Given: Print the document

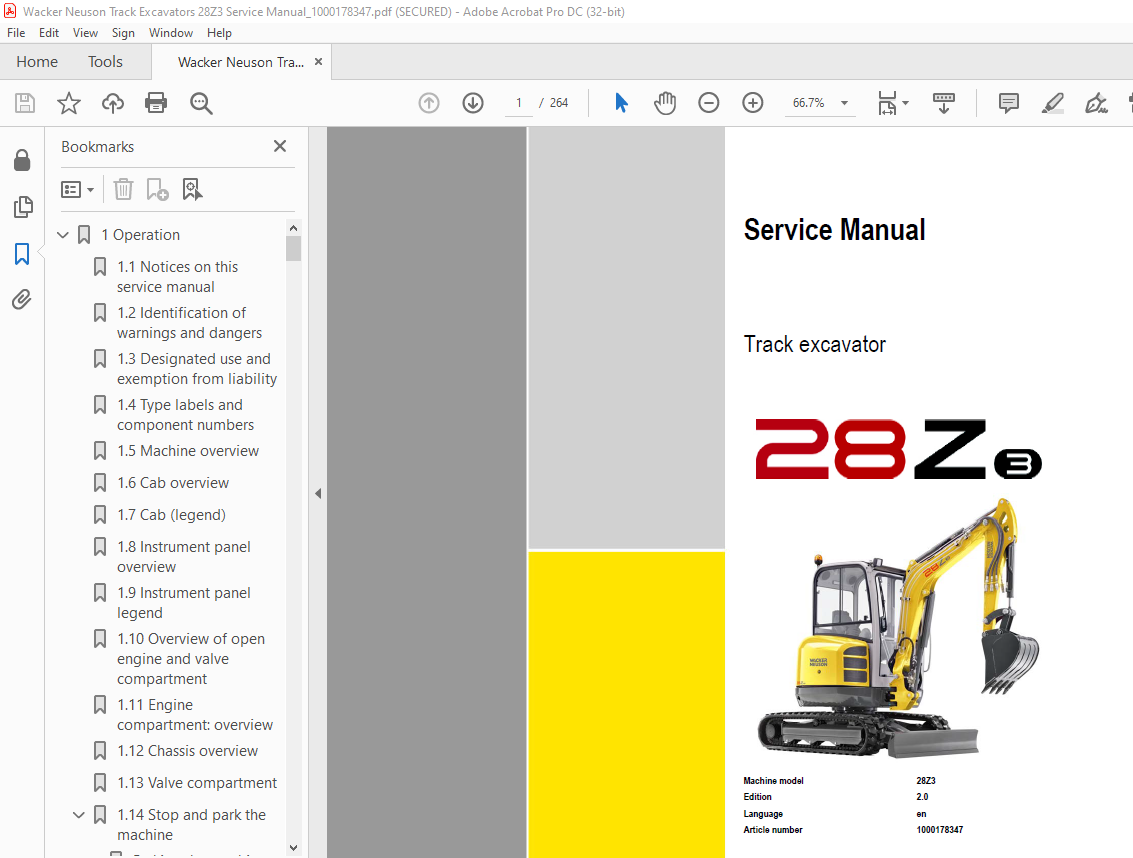Looking at the screenshot, I should (x=156, y=103).
